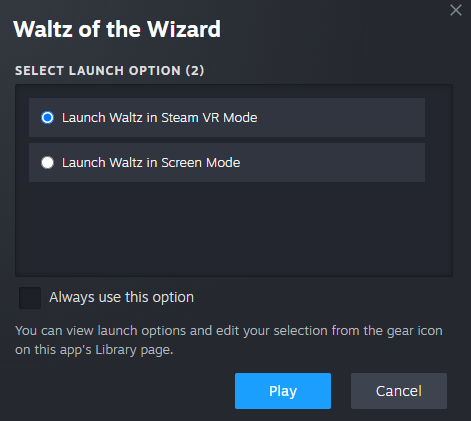The height and width of the screenshot is (421, 471).
Task: Click the empty area below the launch options
Action: click(x=233, y=229)
